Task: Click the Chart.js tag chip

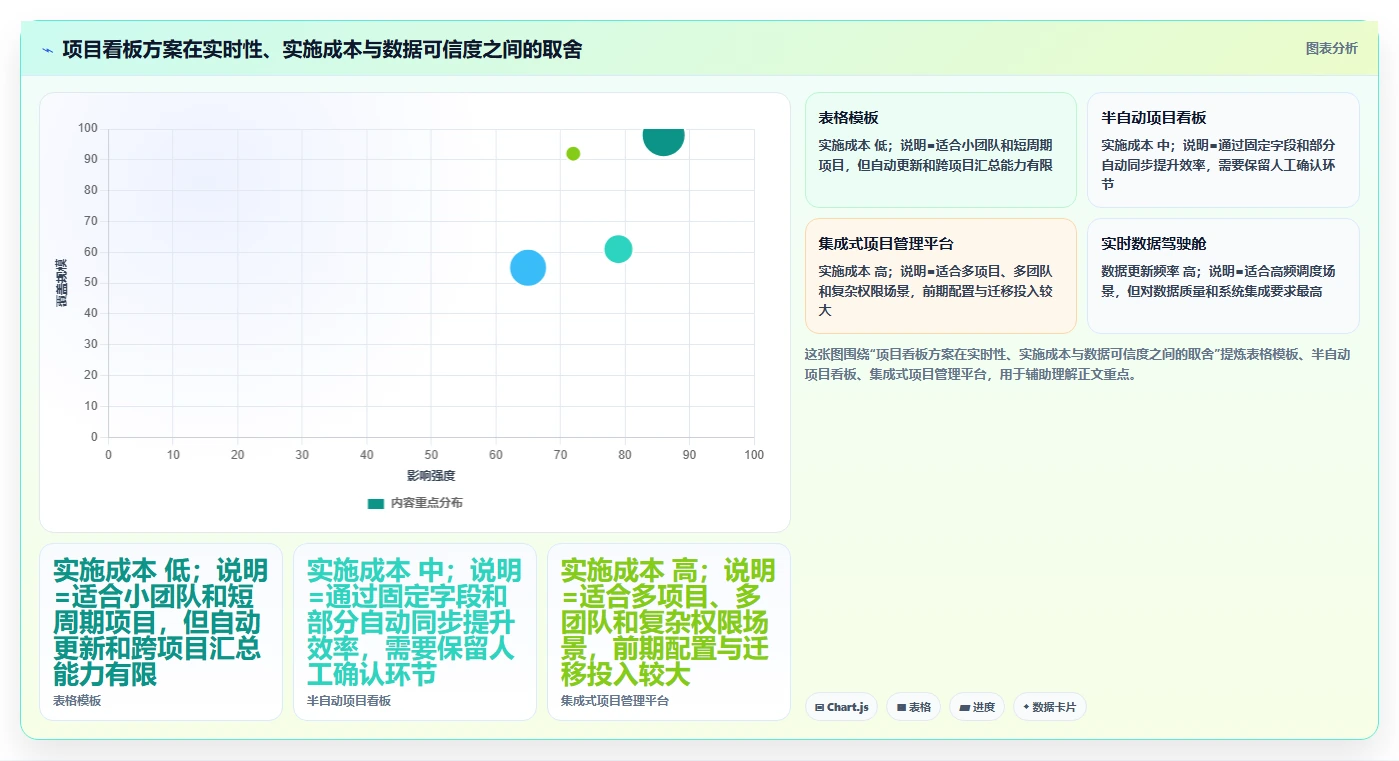Action: click(842, 707)
